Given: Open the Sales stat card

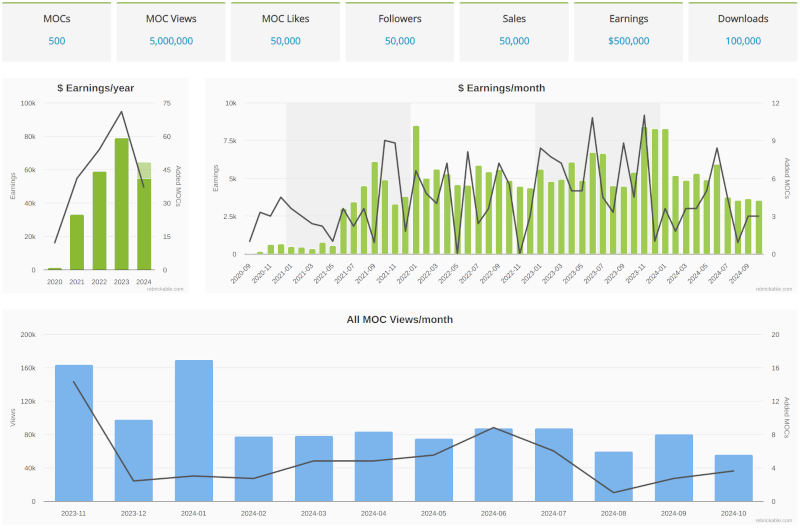Looking at the screenshot, I should point(514,30).
